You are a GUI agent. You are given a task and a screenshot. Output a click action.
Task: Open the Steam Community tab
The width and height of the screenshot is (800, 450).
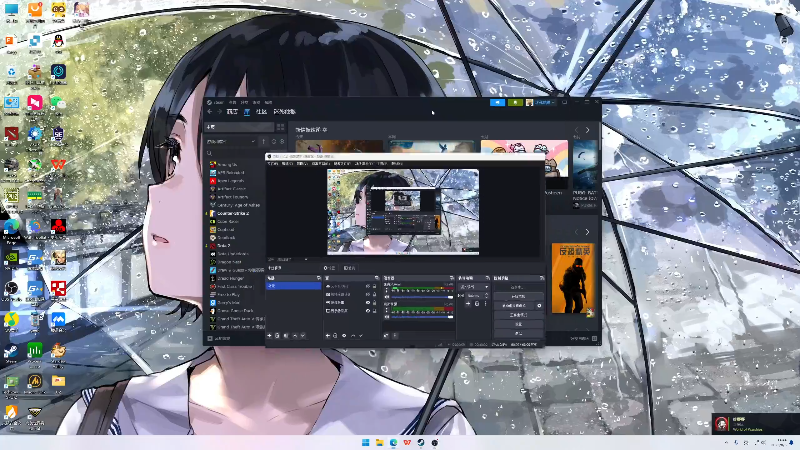[x=261, y=111]
